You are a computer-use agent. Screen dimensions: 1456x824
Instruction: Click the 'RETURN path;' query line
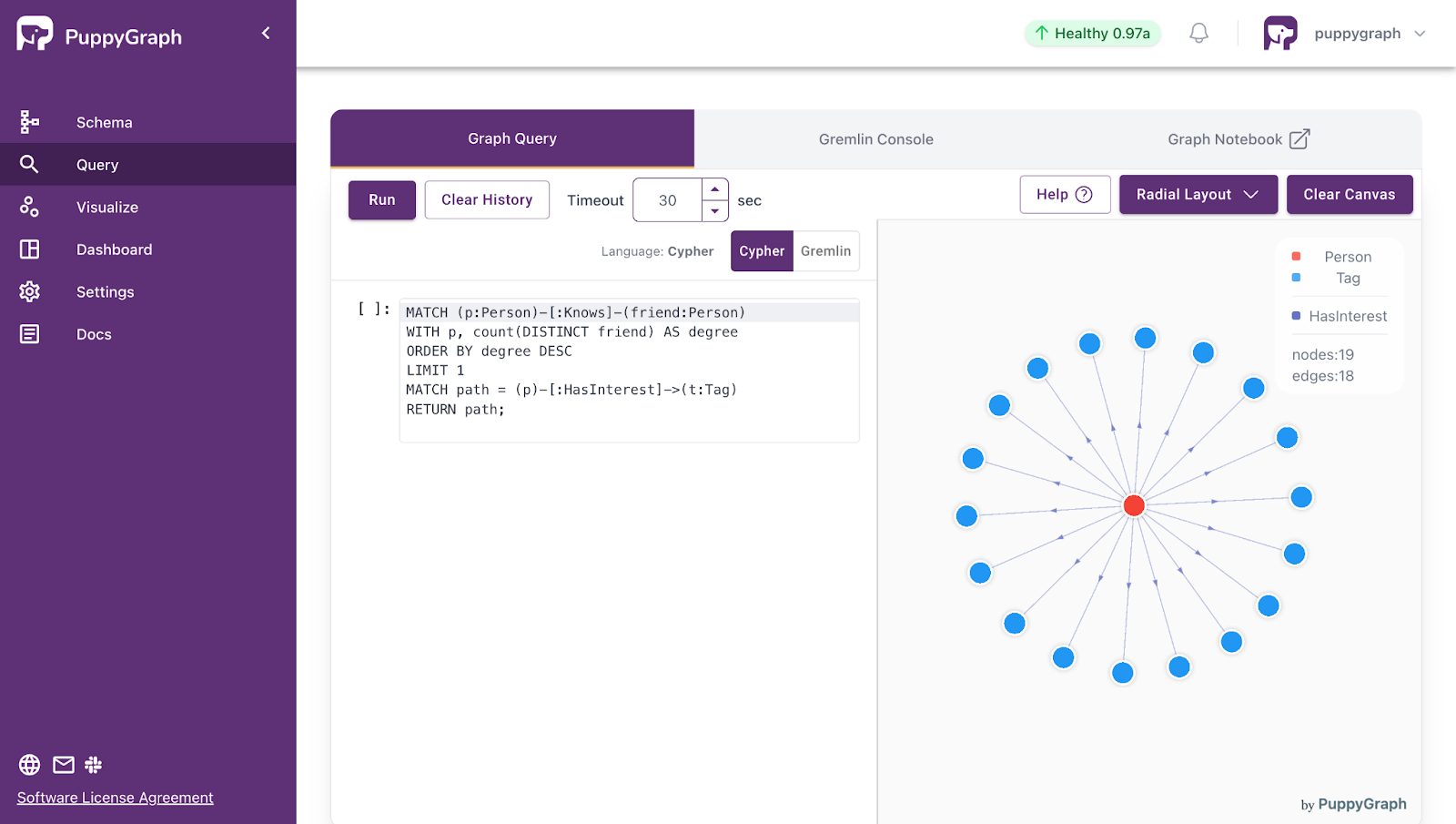click(x=455, y=410)
